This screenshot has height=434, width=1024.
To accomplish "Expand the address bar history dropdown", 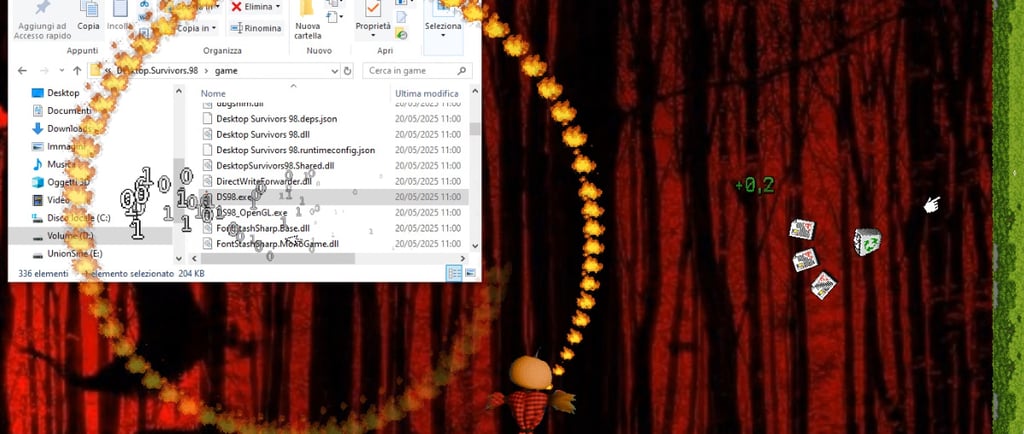I will 334,70.
